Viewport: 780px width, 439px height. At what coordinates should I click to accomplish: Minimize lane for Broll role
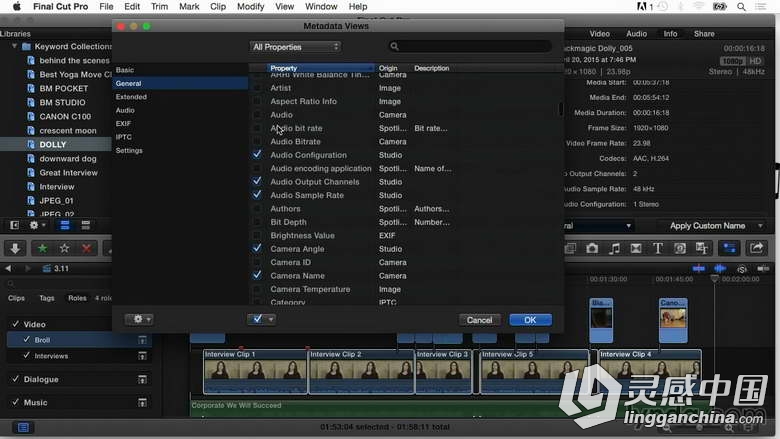pos(142,340)
